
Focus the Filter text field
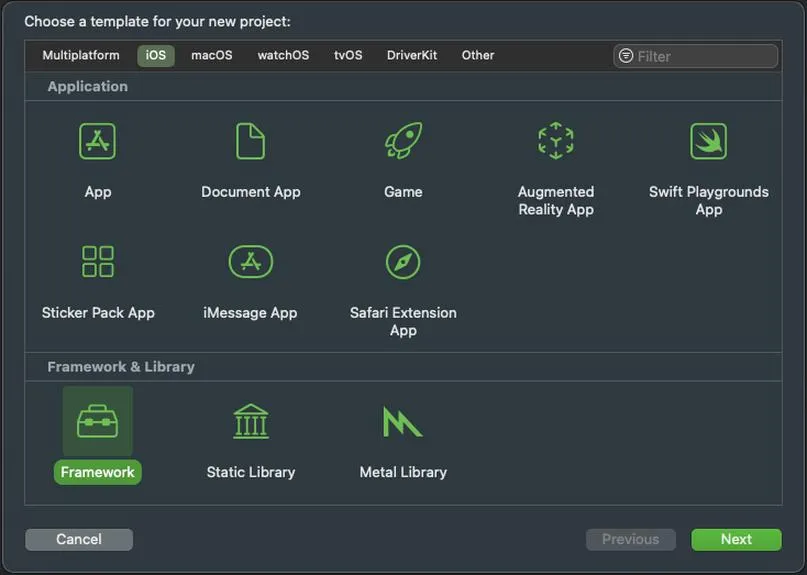[695, 56]
